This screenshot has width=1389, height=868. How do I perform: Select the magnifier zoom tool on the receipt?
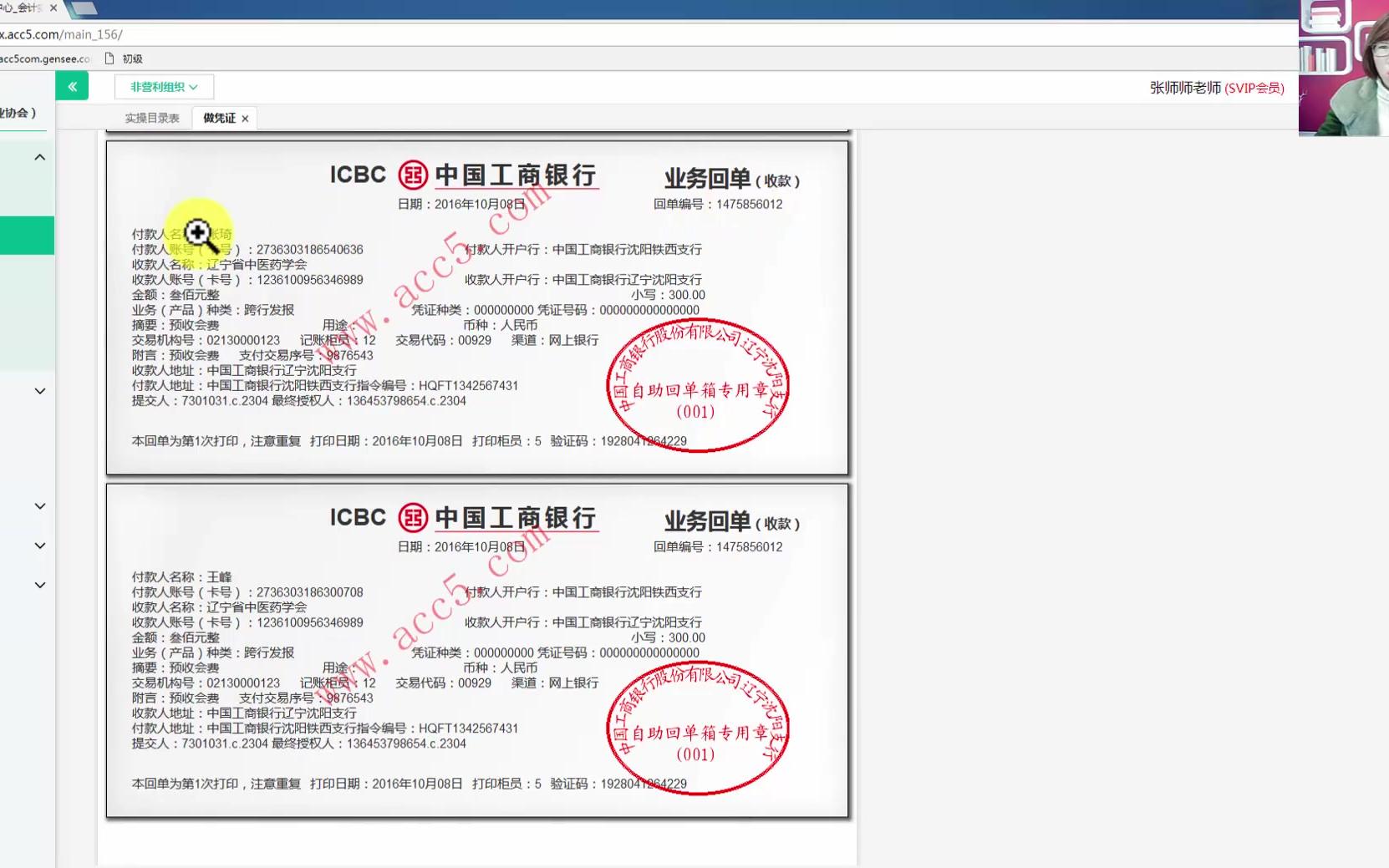tap(198, 234)
